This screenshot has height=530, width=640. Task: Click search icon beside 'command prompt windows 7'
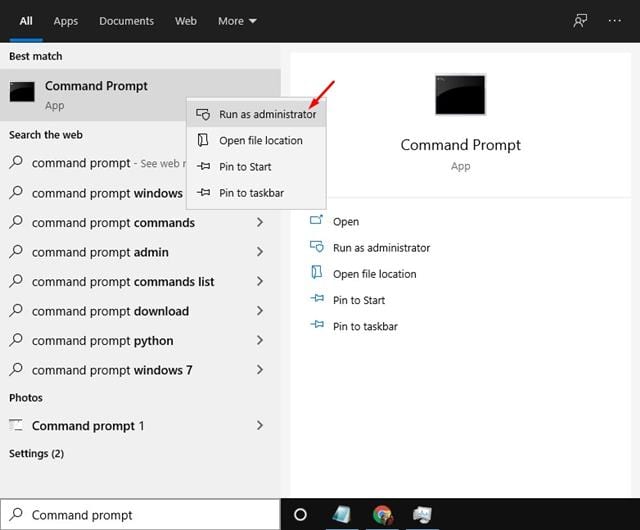[x=16, y=370]
